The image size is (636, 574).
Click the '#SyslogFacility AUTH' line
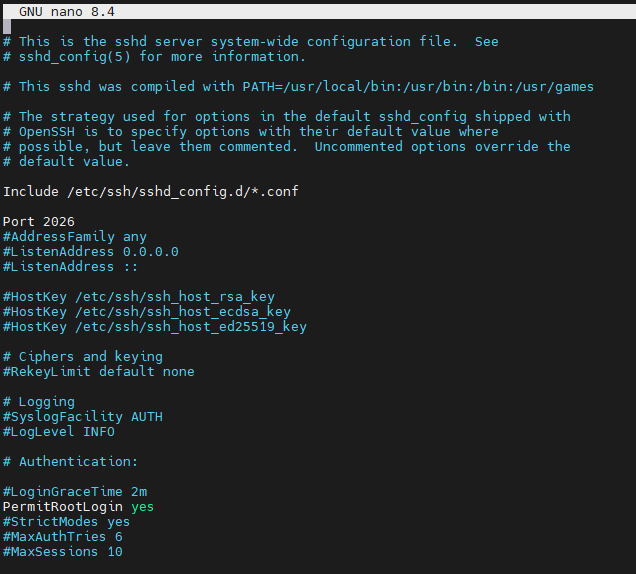point(83,417)
